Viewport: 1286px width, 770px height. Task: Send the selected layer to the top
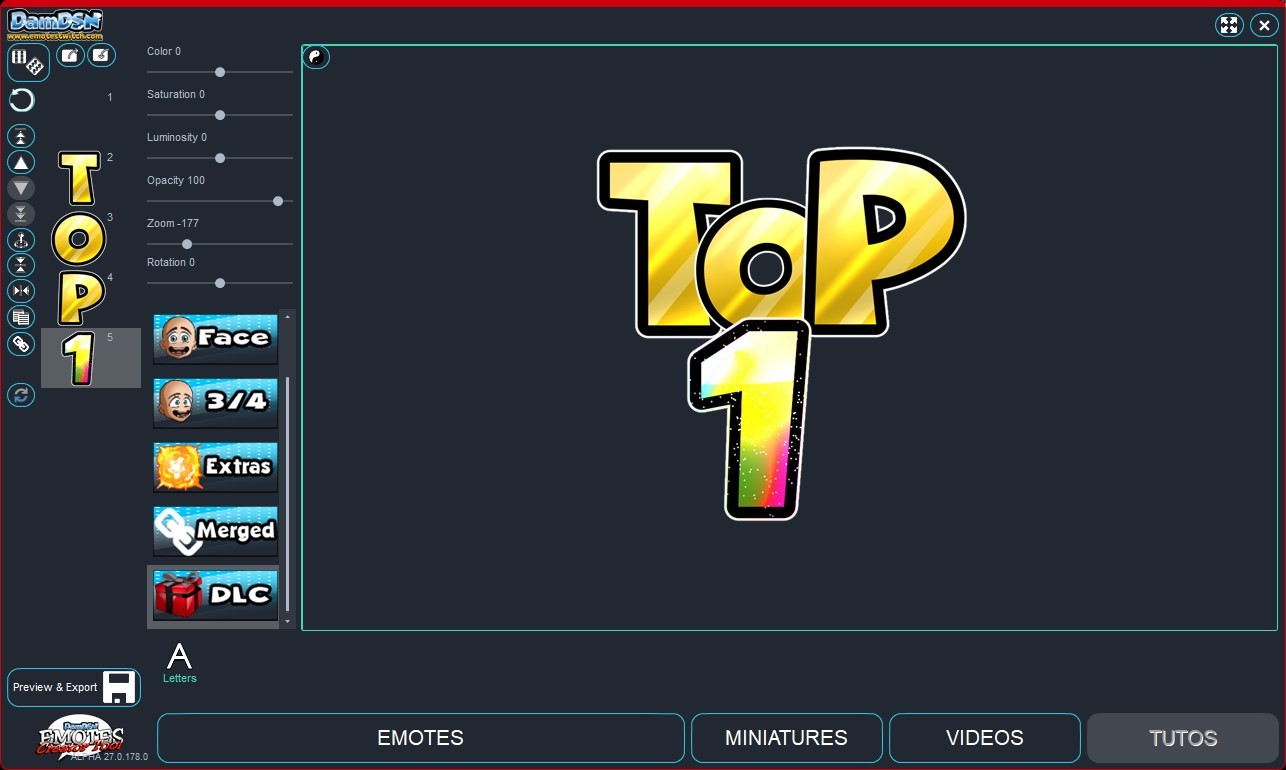20,135
